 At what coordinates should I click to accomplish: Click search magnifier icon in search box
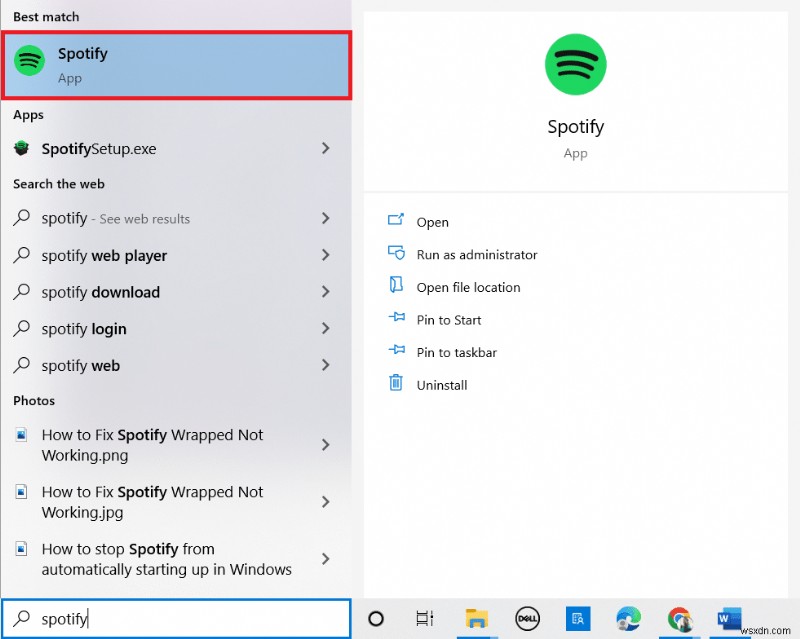21,618
